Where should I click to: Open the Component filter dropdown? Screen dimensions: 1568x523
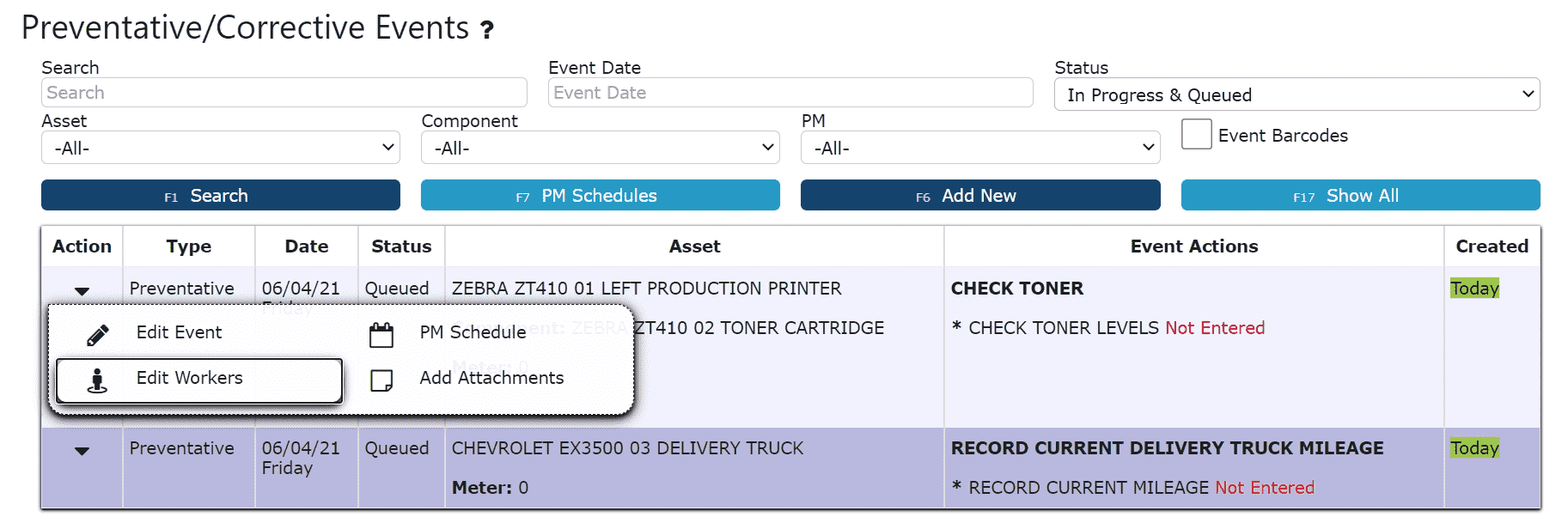click(x=601, y=148)
